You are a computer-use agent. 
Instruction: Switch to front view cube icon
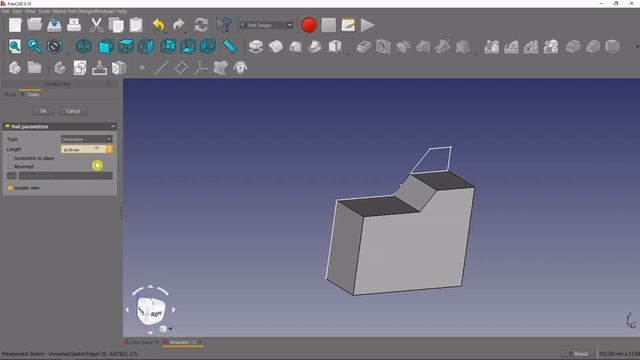(106, 47)
